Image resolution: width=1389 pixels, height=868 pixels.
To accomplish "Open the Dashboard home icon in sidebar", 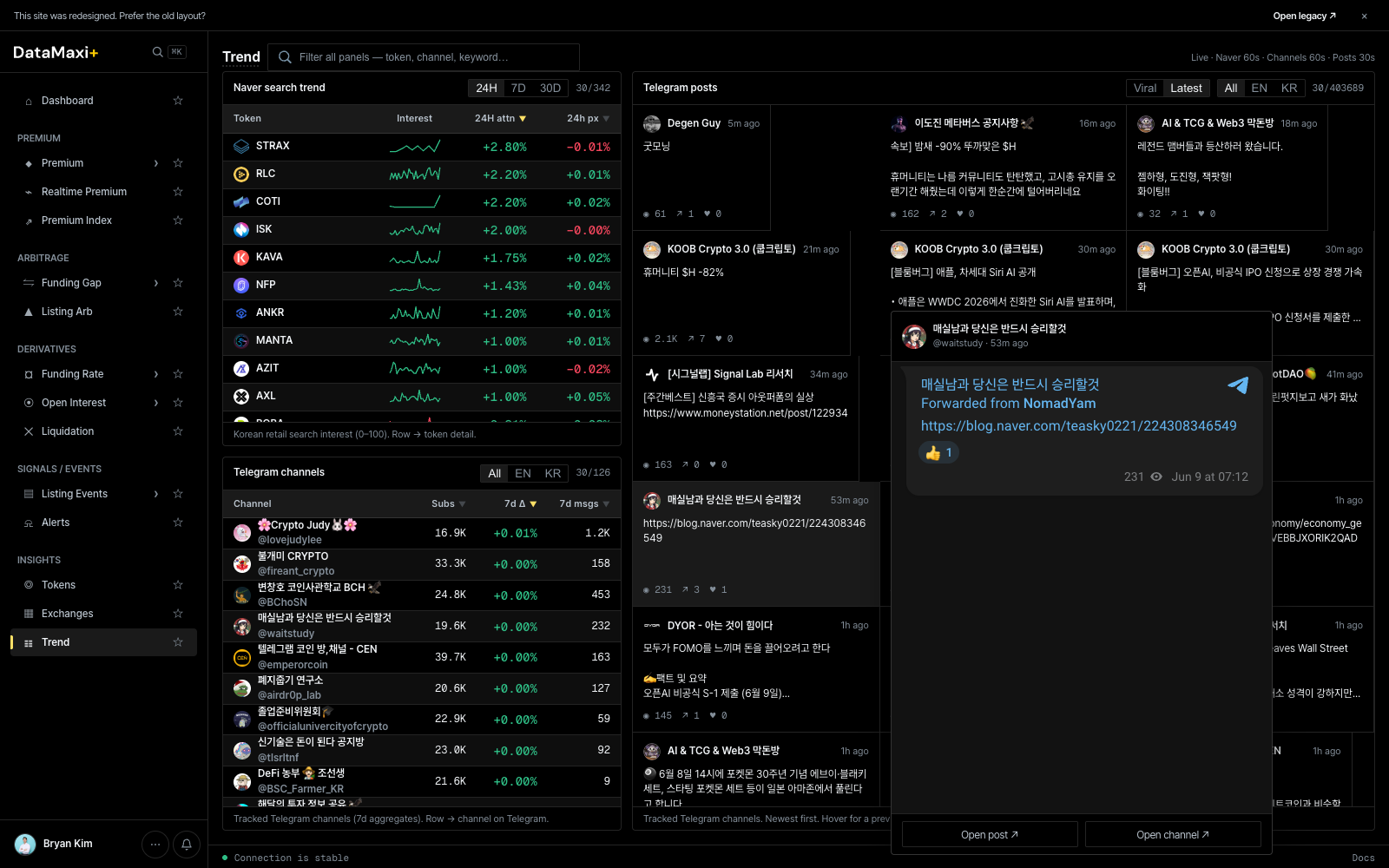I will pyautogui.click(x=29, y=102).
